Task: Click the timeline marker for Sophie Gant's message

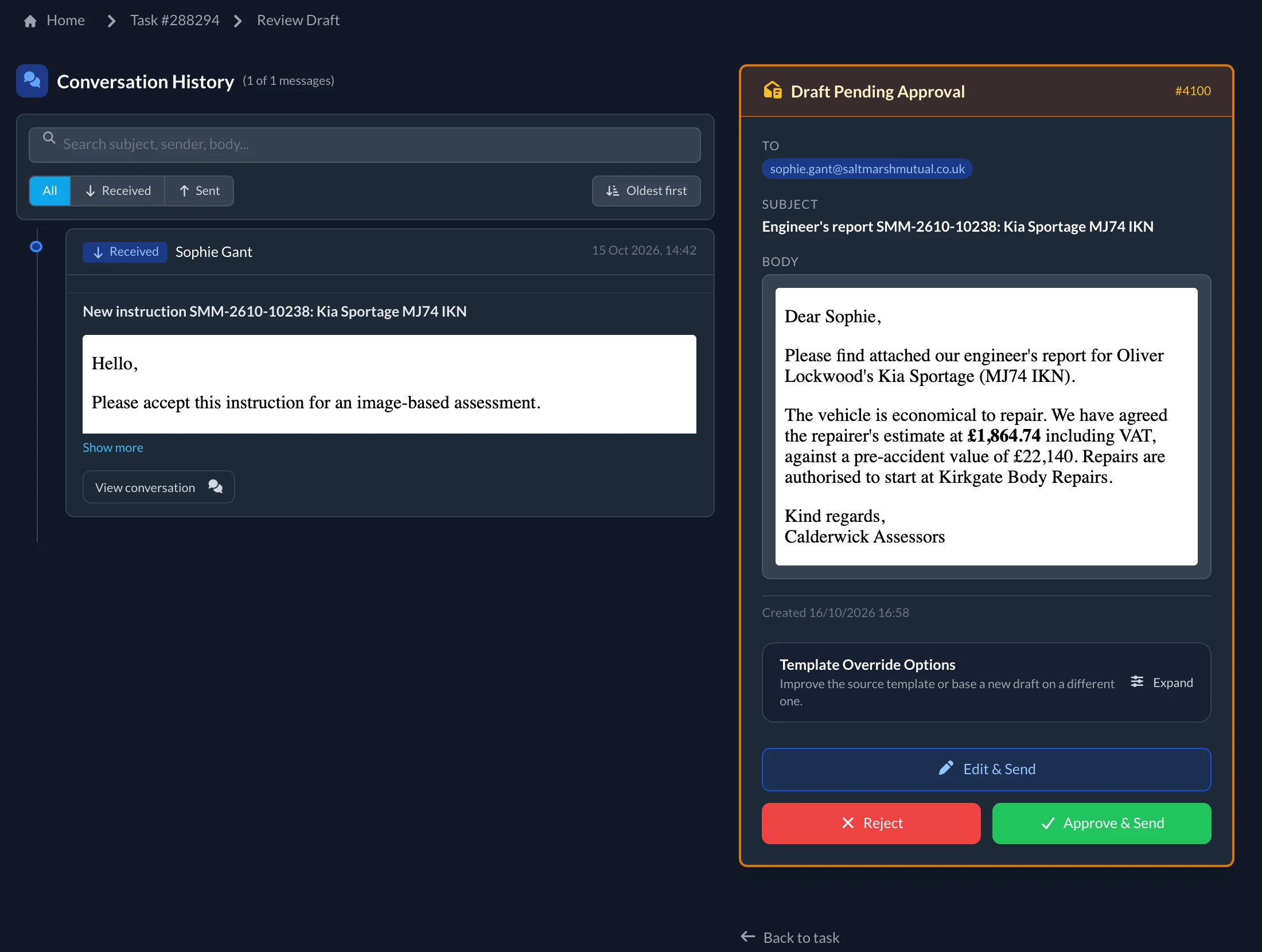Action: point(36,247)
